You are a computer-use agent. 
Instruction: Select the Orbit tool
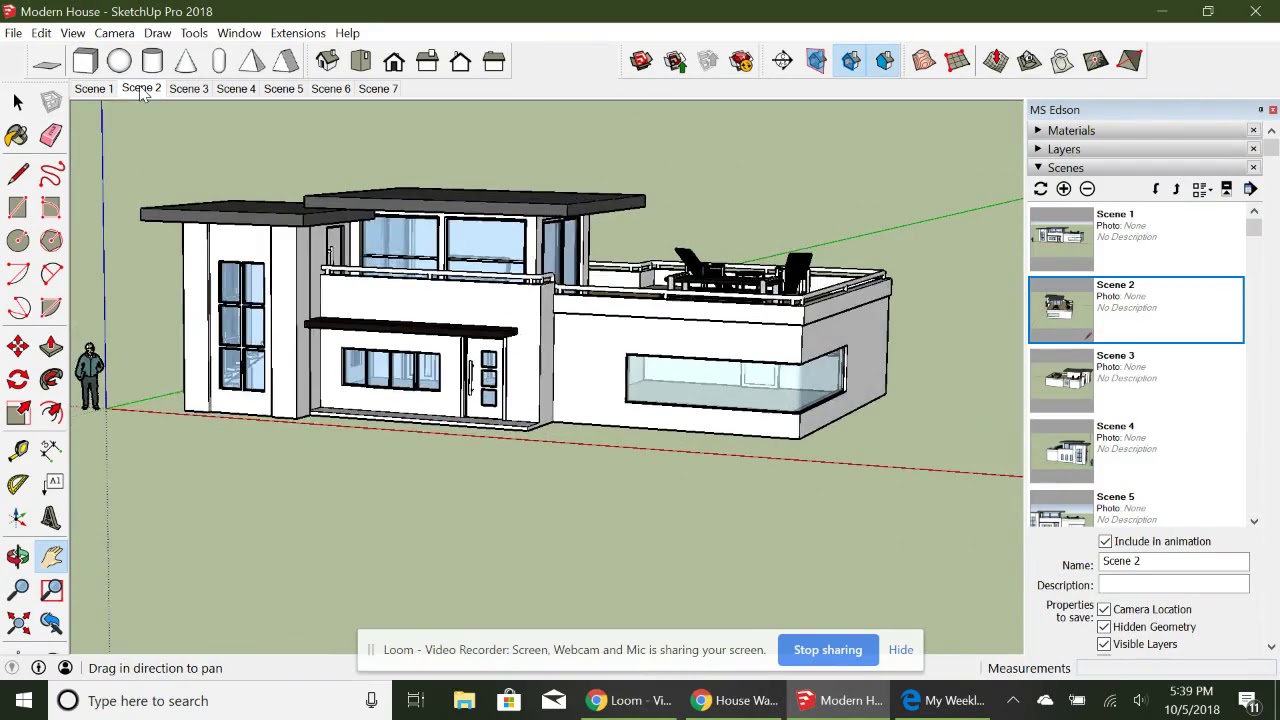[17, 557]
